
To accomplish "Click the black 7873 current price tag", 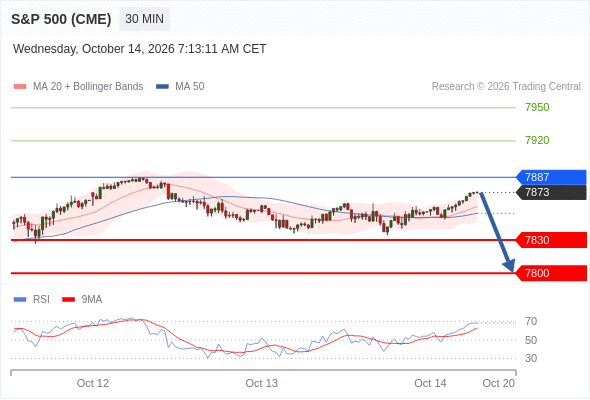I will (551, 192).
